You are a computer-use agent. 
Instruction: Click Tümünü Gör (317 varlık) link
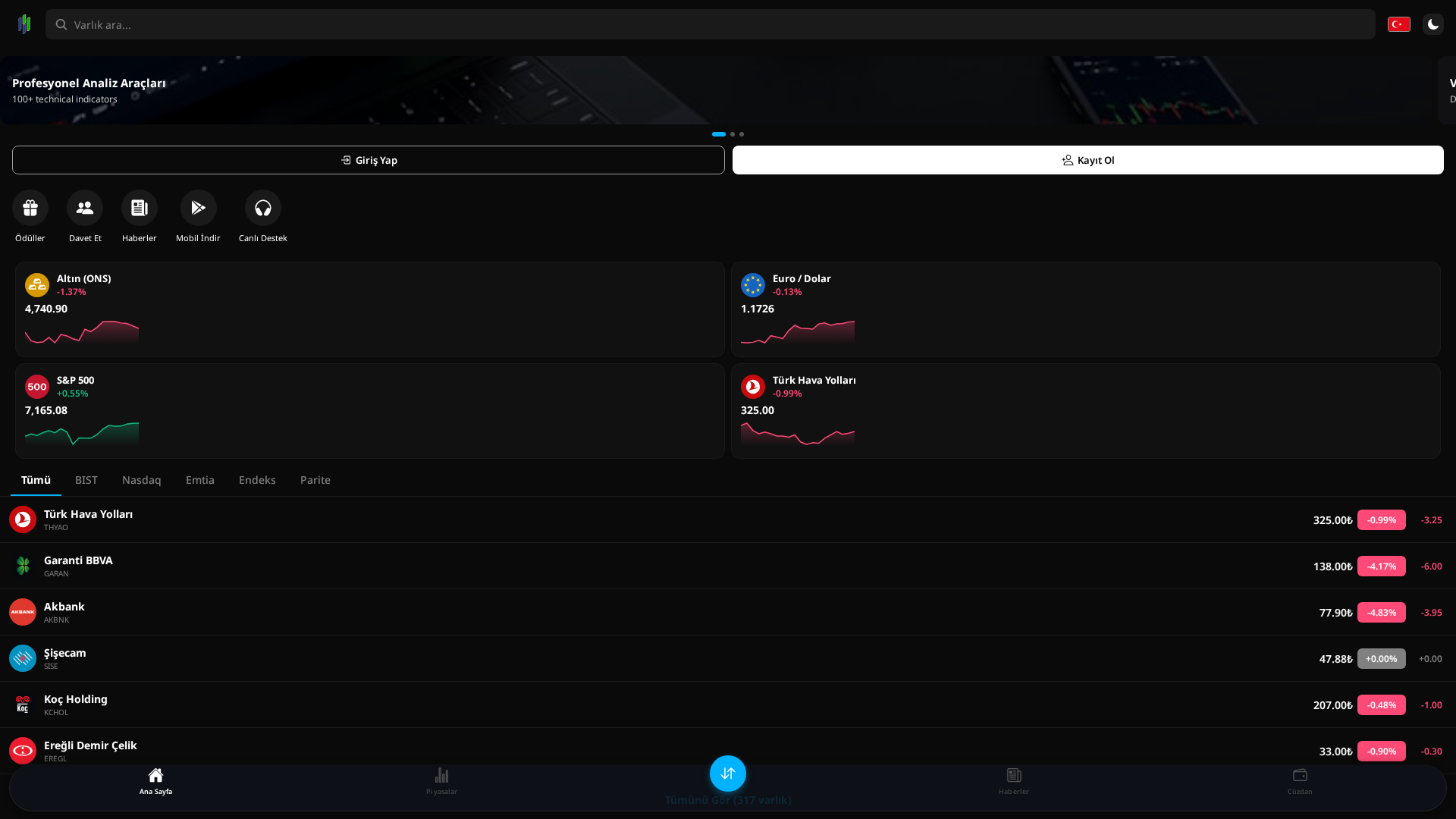[728, 800]
